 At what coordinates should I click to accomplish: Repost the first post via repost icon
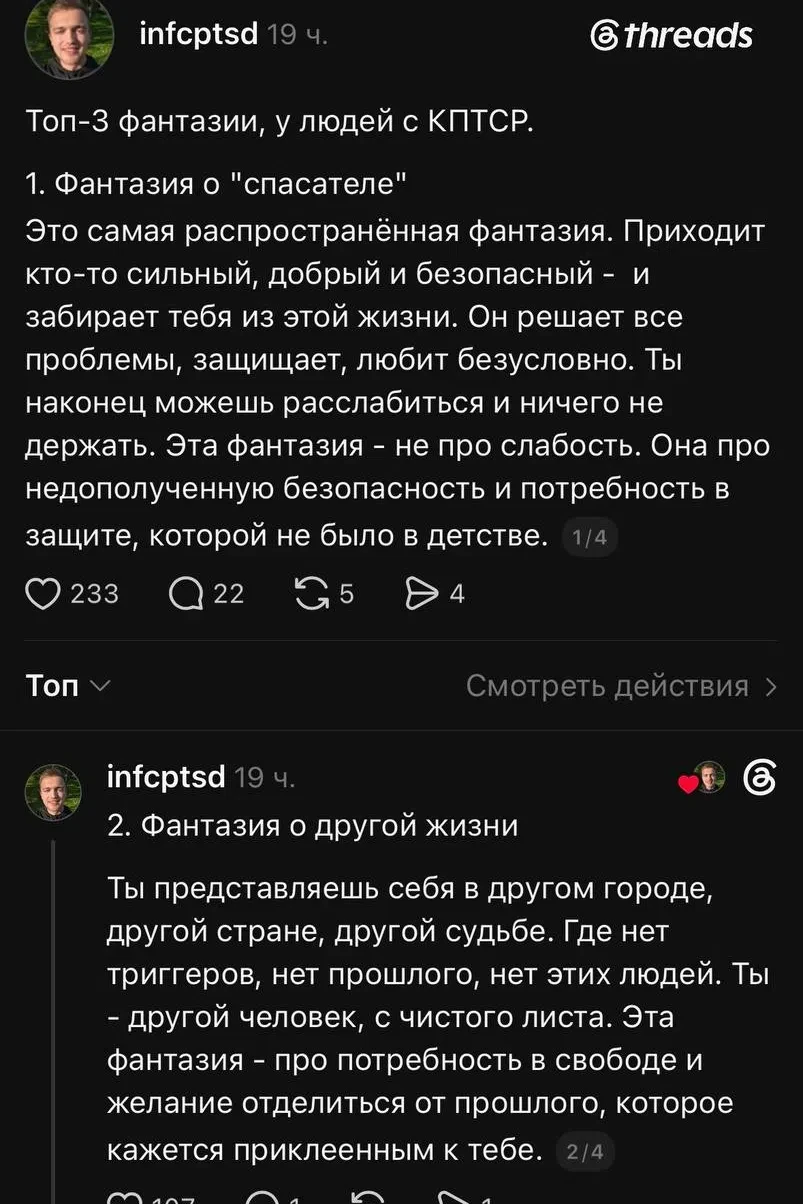pyautogui.click(x=313, y=594)
